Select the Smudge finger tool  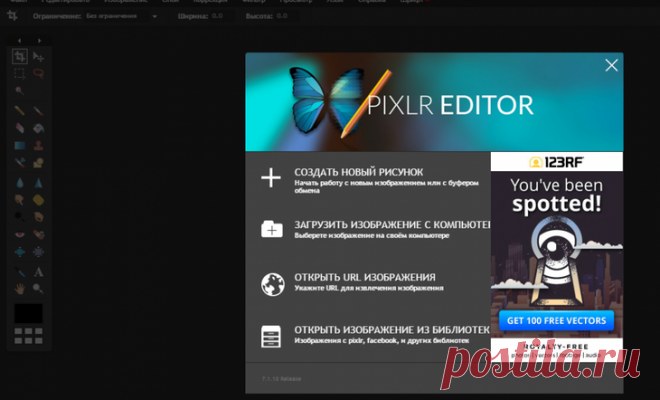click(20, 200)
